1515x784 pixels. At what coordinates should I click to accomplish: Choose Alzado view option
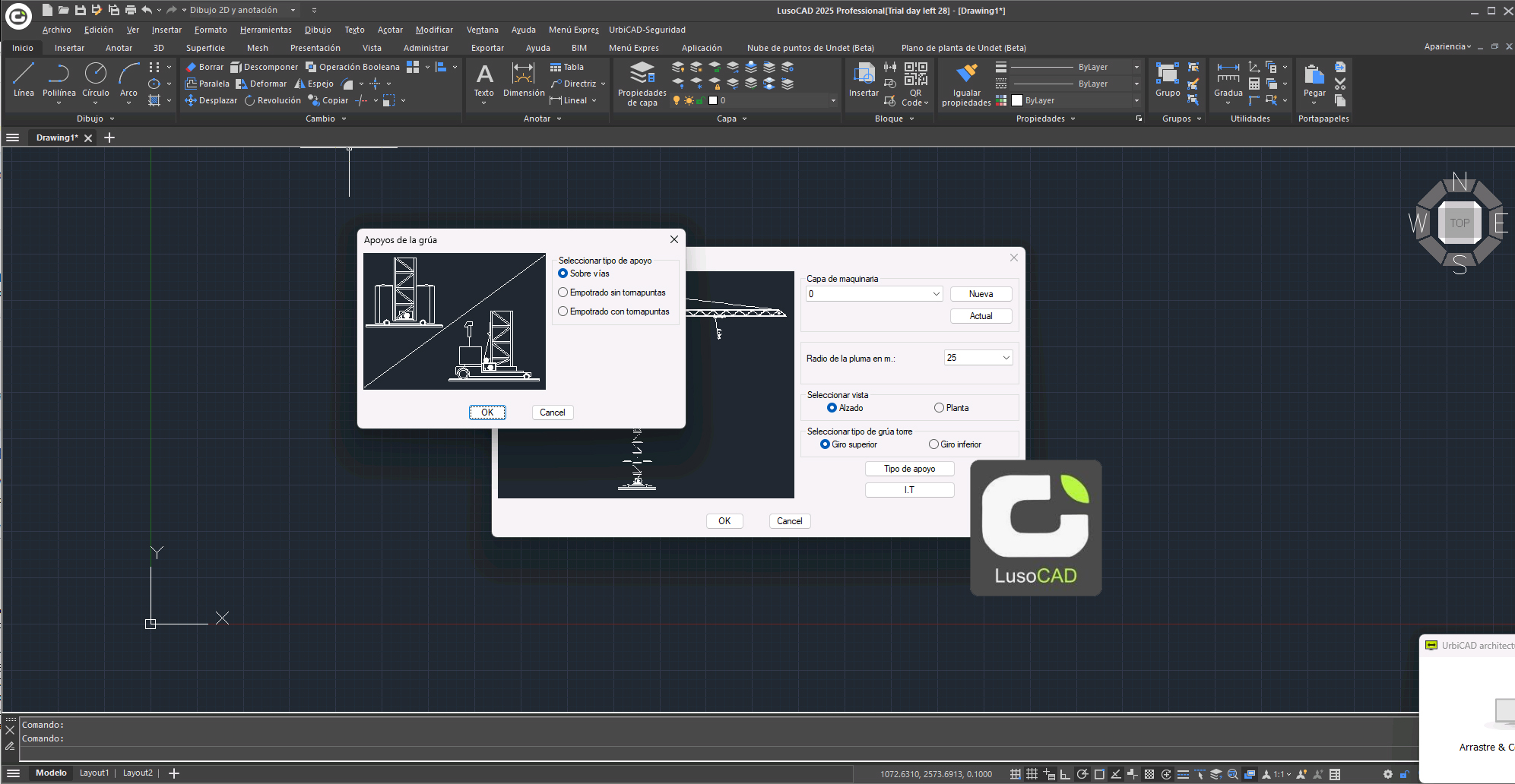click(x=845, y=408)
